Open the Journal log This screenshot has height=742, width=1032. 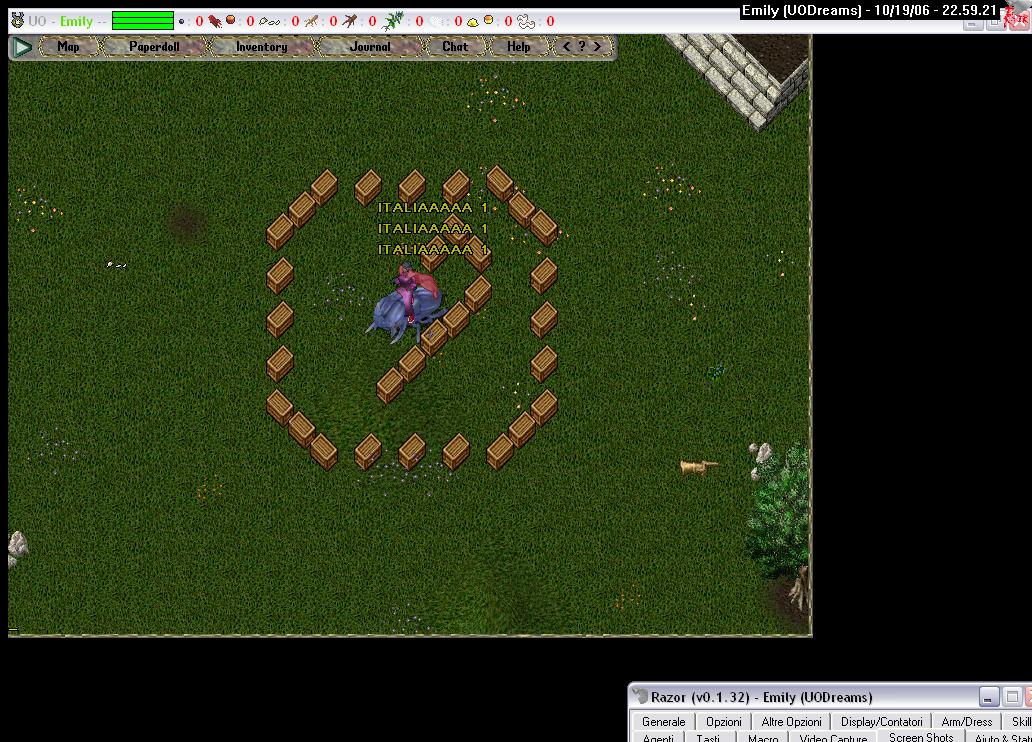coord(371,47)
